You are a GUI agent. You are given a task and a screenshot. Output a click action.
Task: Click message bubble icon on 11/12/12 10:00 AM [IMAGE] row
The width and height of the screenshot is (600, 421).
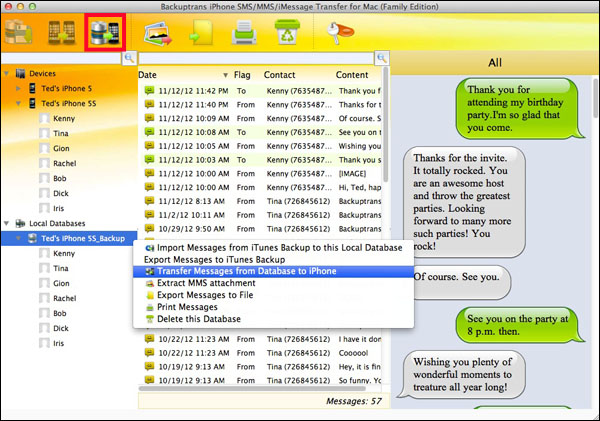[149, 173]
